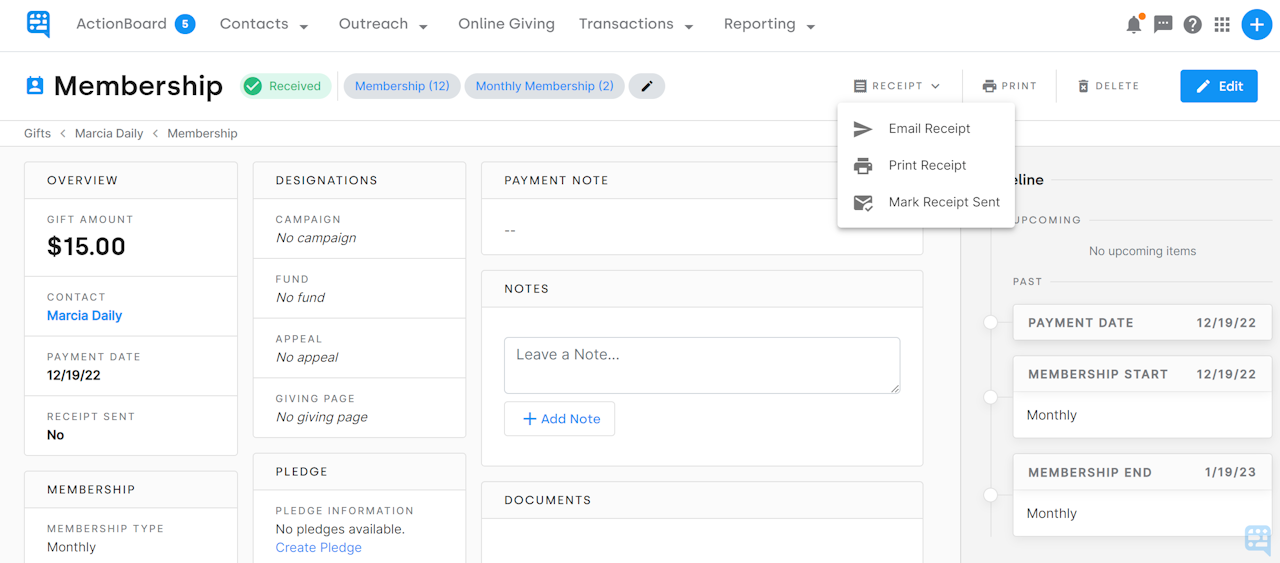Click the Membership (12) tag
Image resolution: width=1280 pixels, height=563 pixels.
[x=402, y=86]
